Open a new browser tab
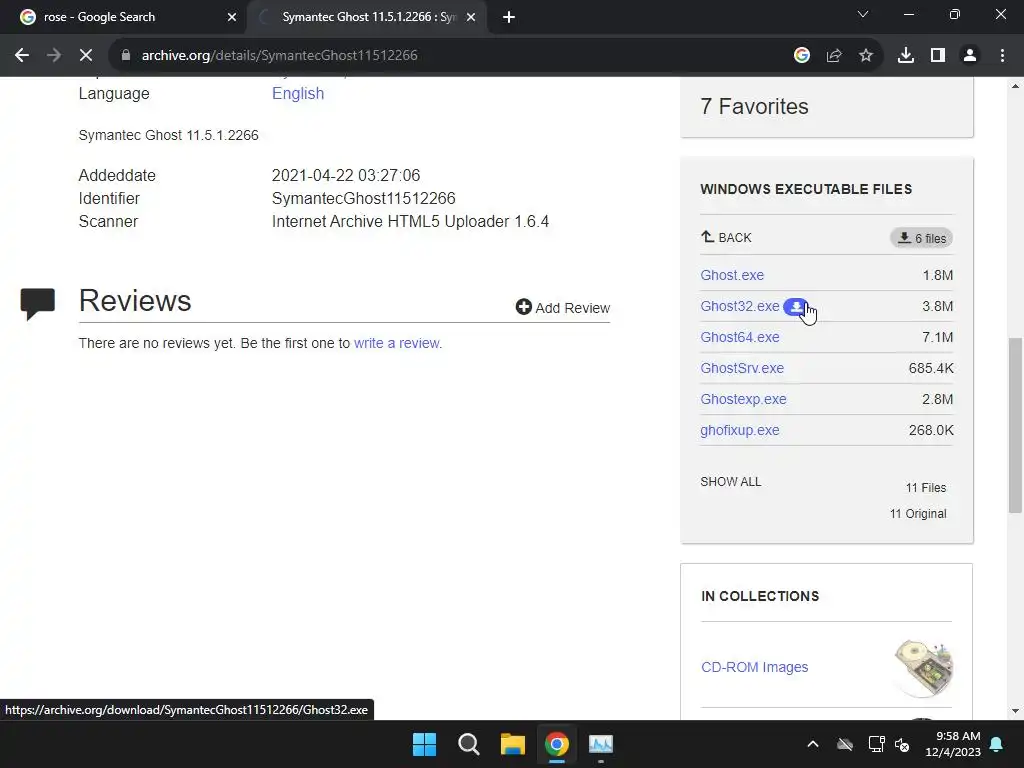Image resolution: width=1024 pixels, height=768 pixels. [509, 17]
